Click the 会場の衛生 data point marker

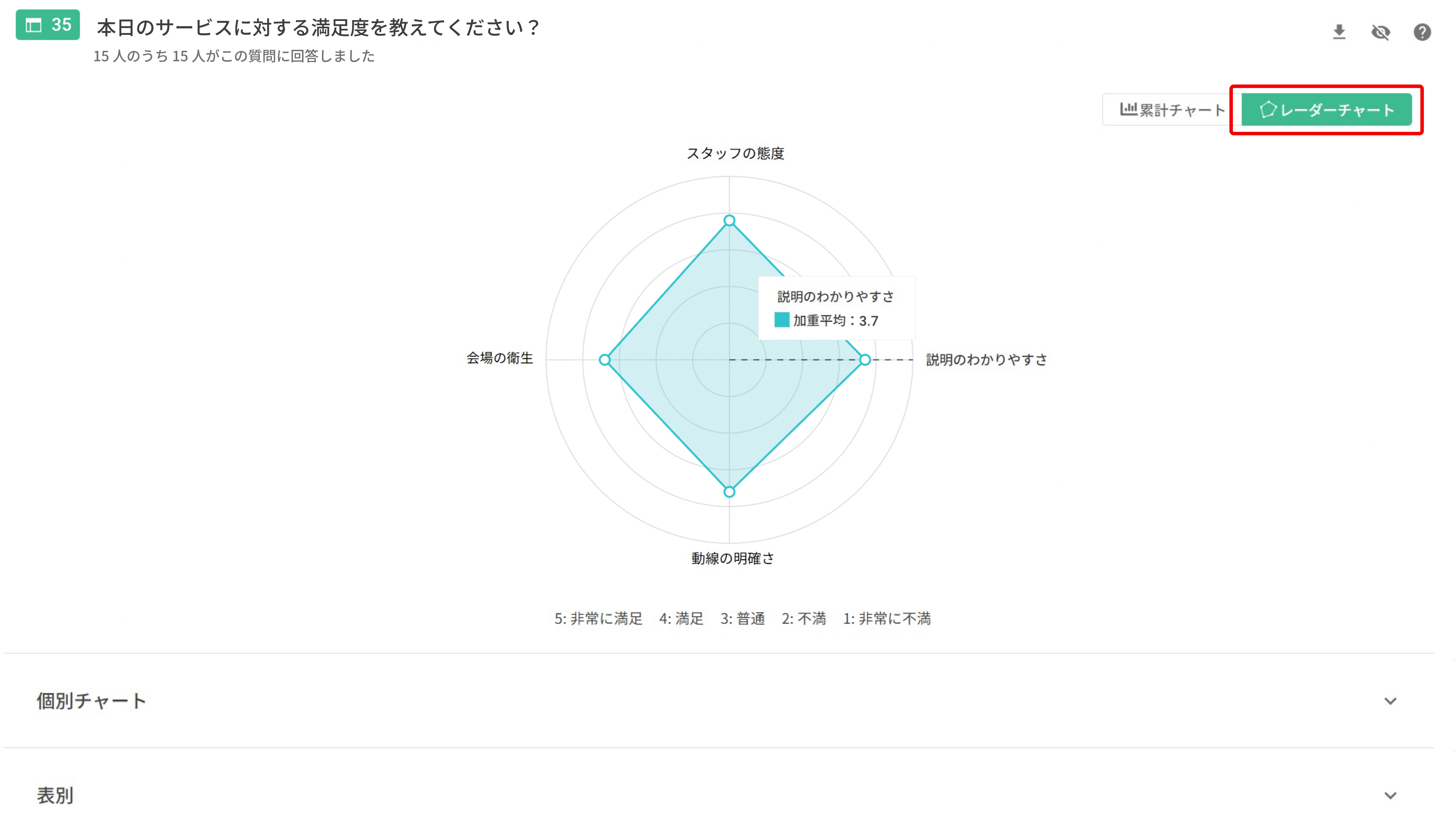point(605,360)
